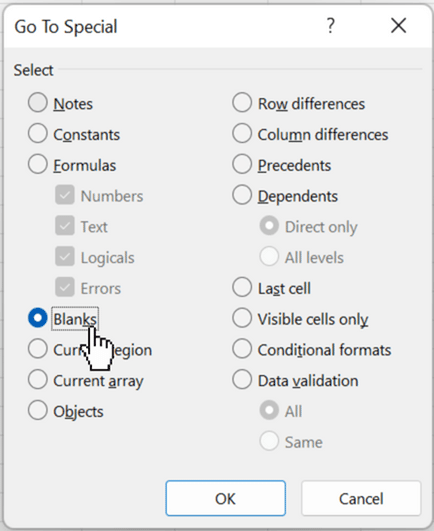Select the Formulas radio button
Image resolution: width=434 pixels, height=531 pixels.
point(38,164)
